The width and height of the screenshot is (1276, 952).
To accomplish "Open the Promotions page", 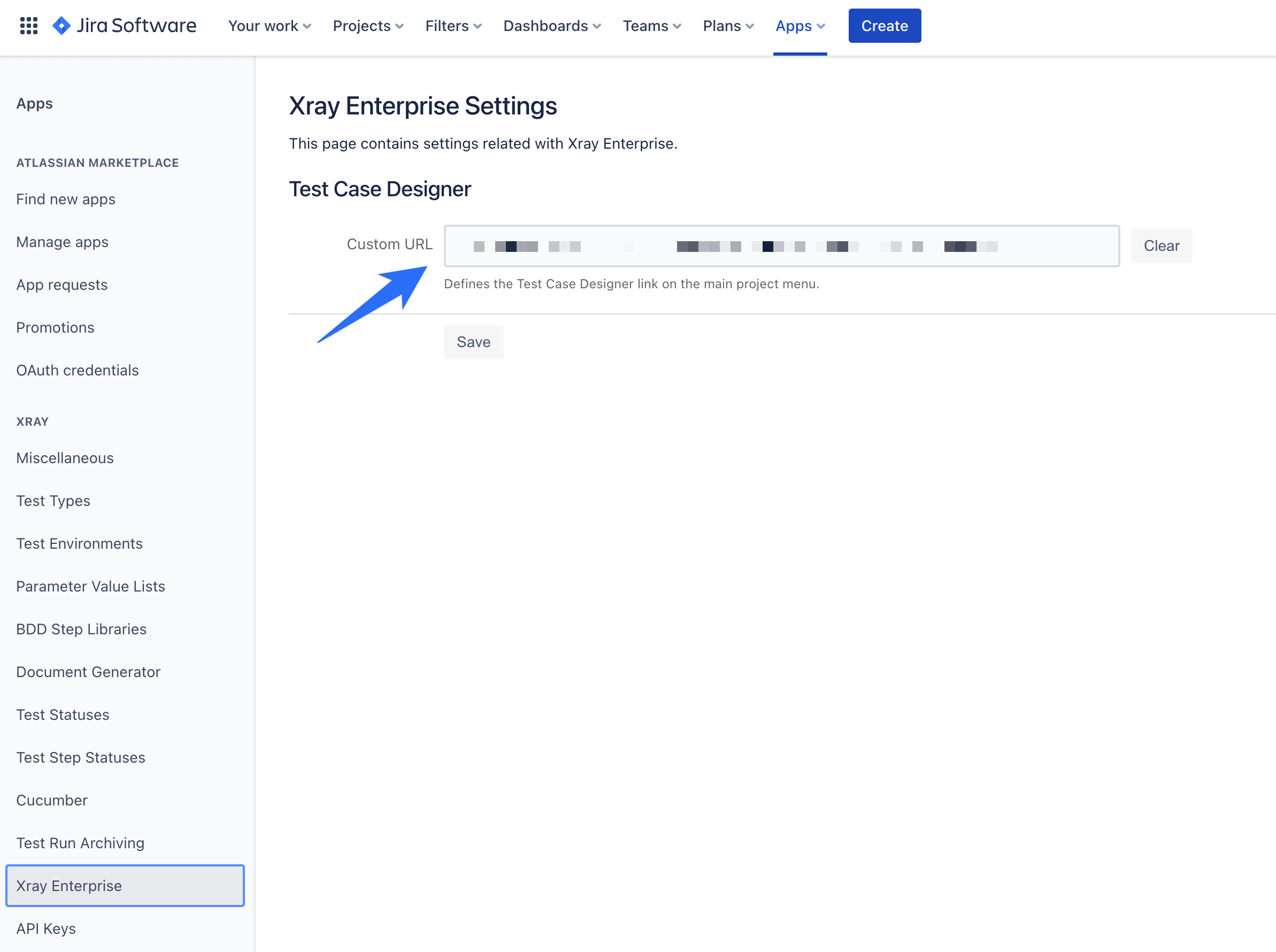I will click(55, 327).
